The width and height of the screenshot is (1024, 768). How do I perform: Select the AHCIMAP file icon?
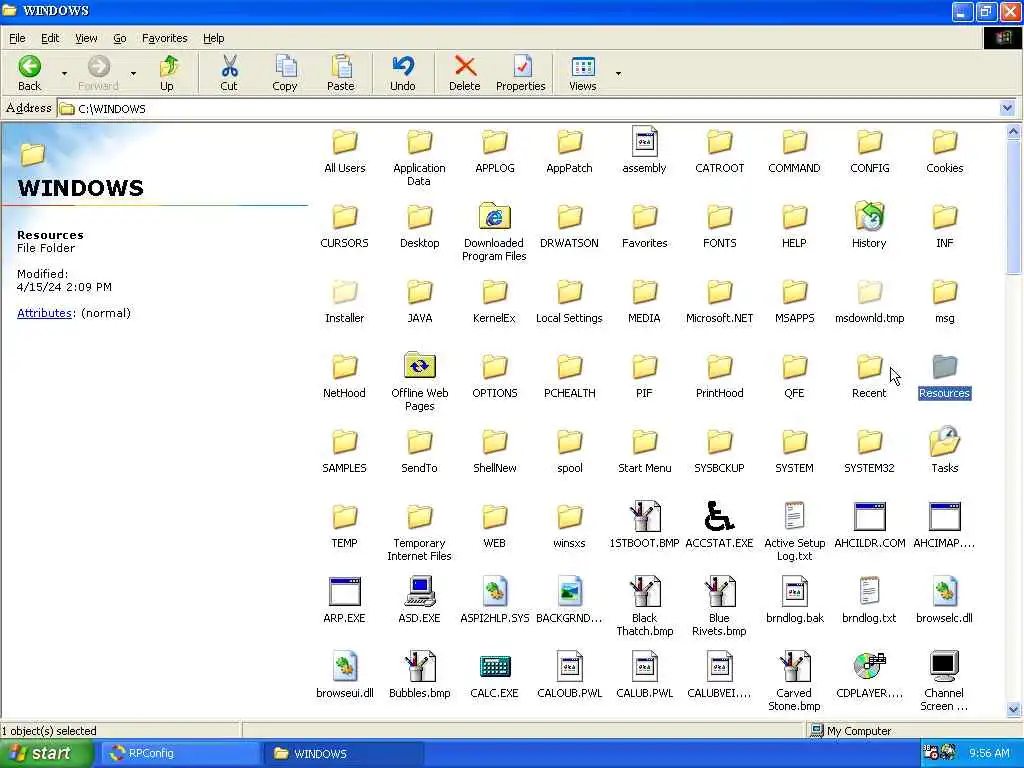click(944, 516)
